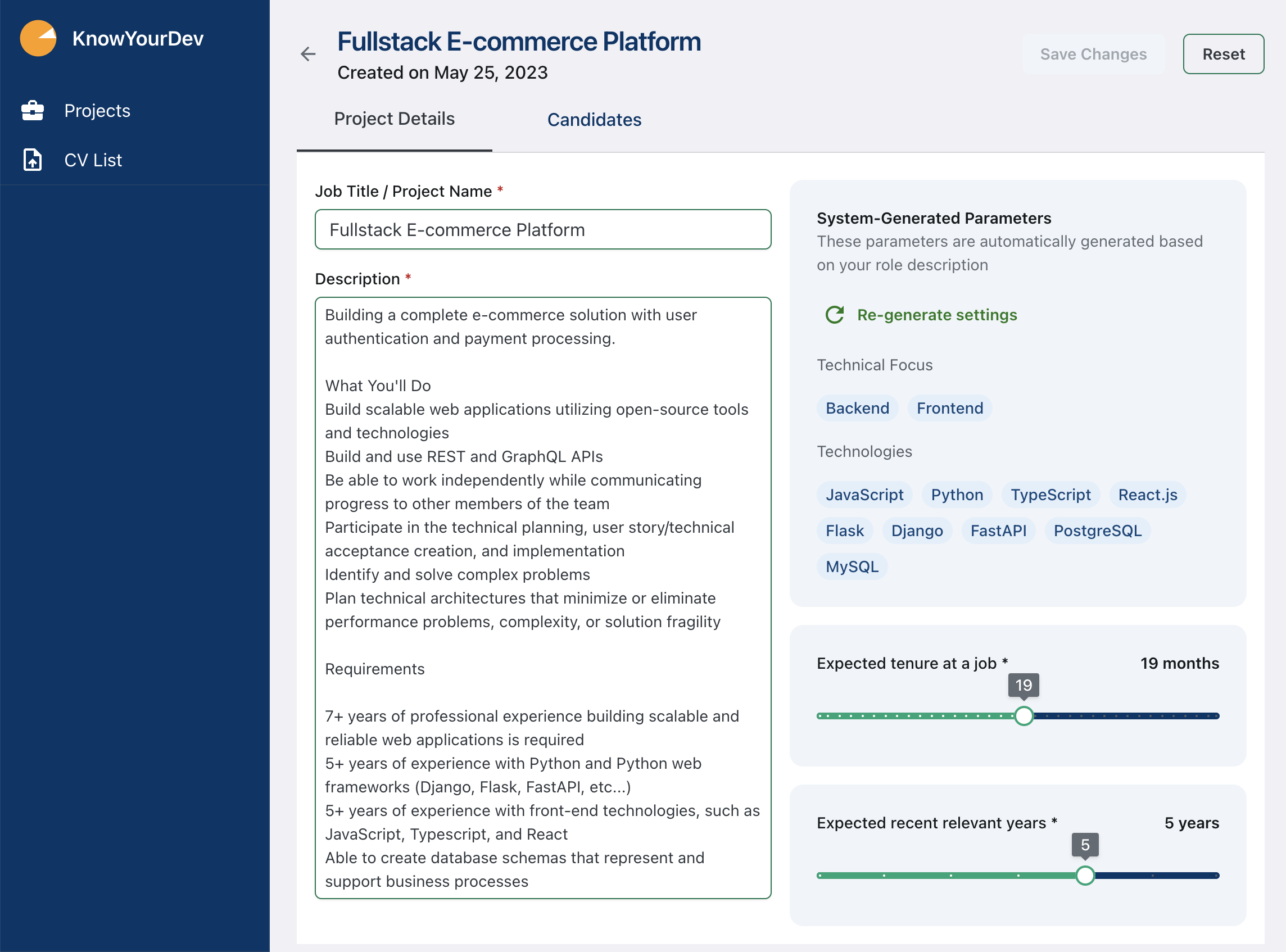Open Projects via the briefcase icon
1286x952 pixels.
[33, 111]
